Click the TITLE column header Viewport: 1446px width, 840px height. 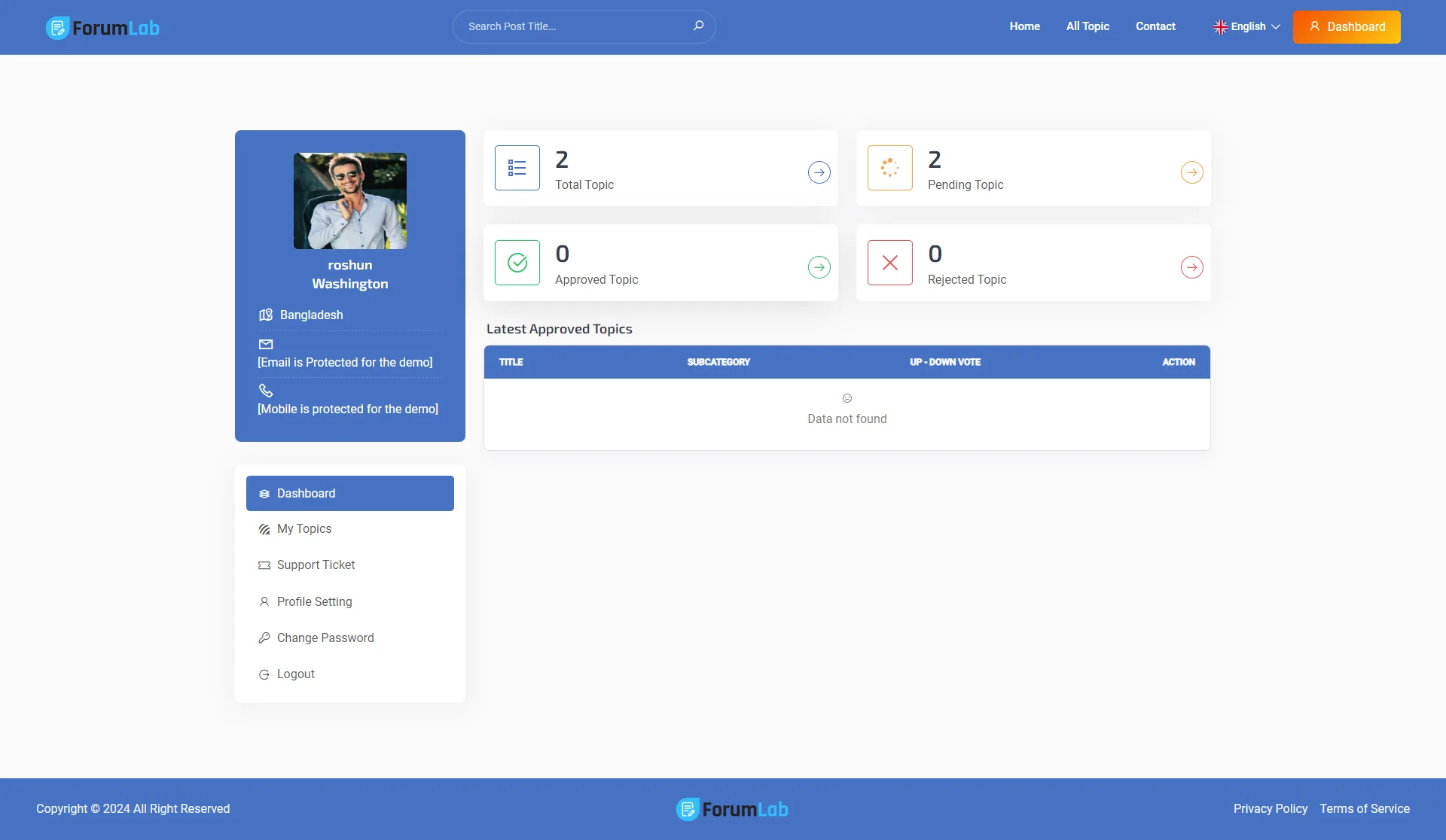click(x=511, y=362)
